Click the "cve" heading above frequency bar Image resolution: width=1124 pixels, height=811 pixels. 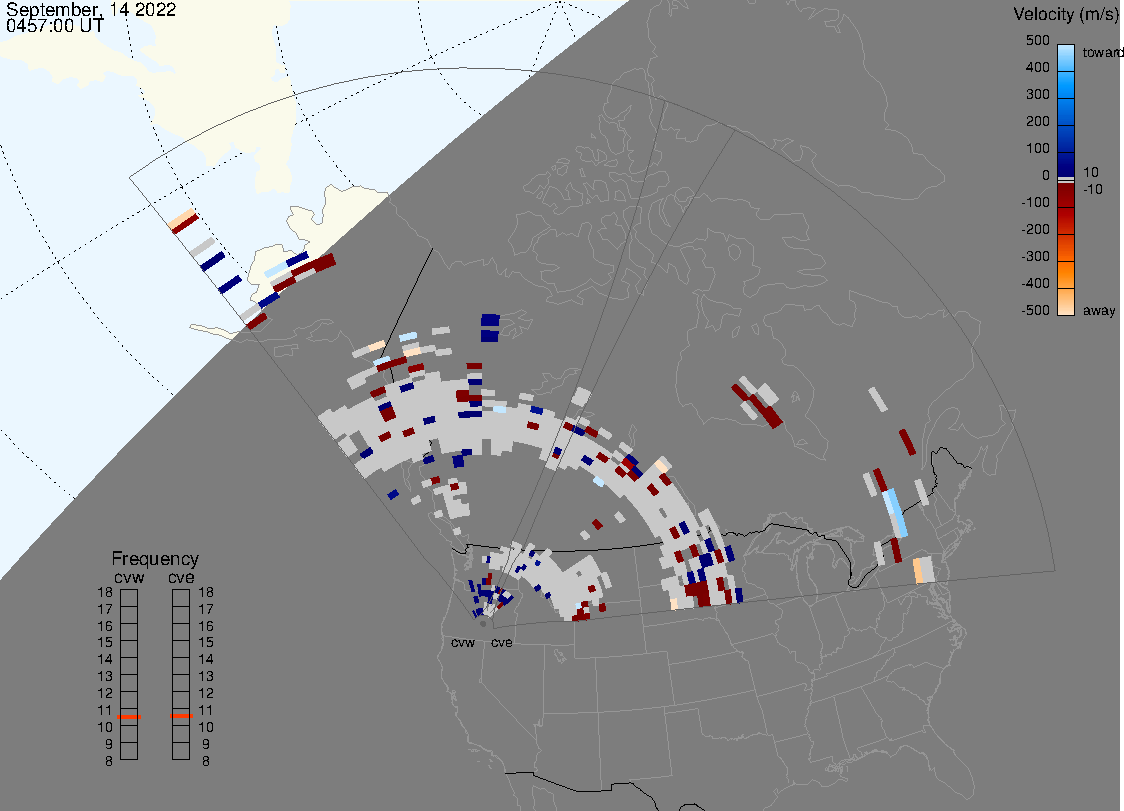coord(181,577)
